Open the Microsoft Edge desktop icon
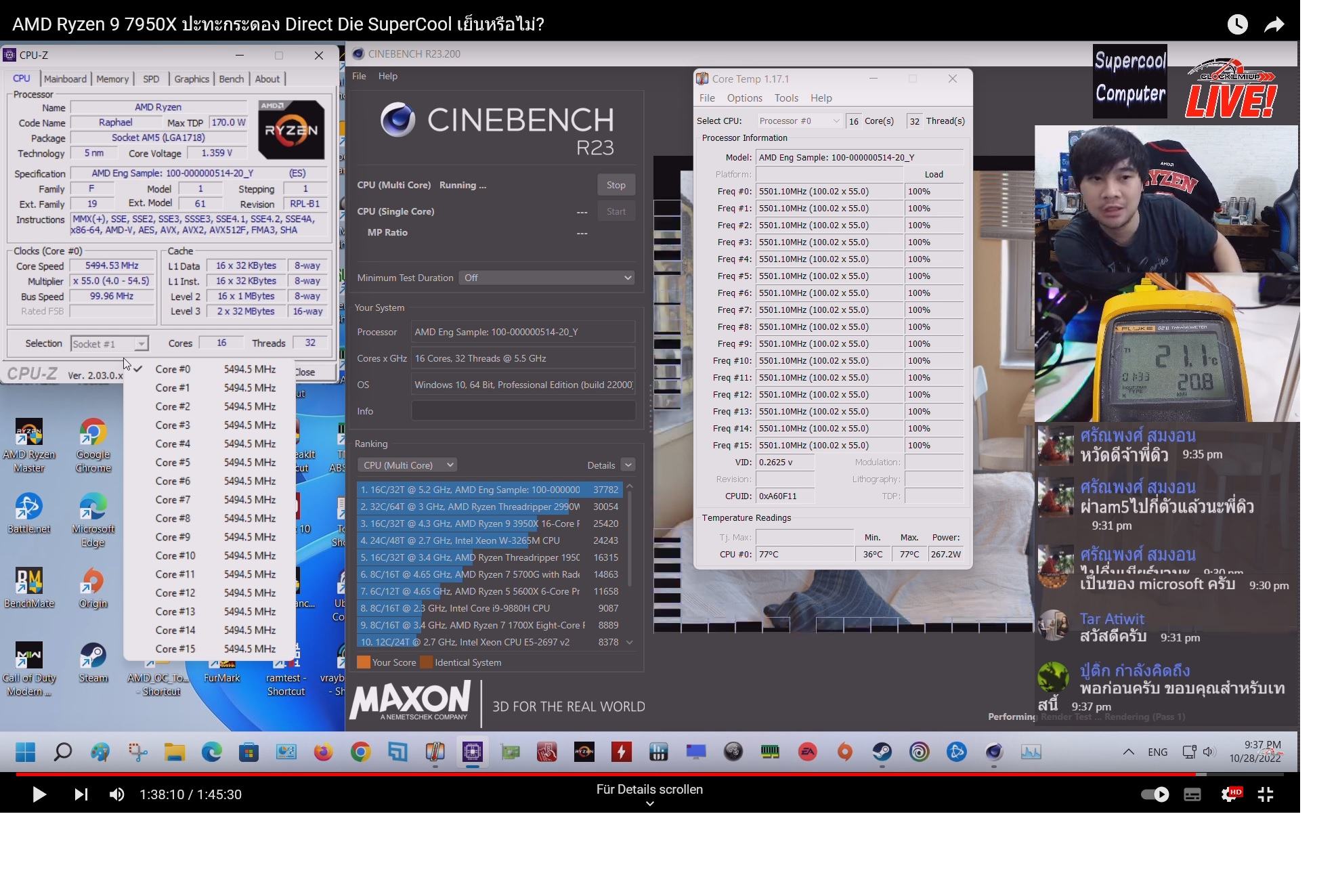Image resolution: width=1336 pixels, height=896 pixels. (93, 519)
